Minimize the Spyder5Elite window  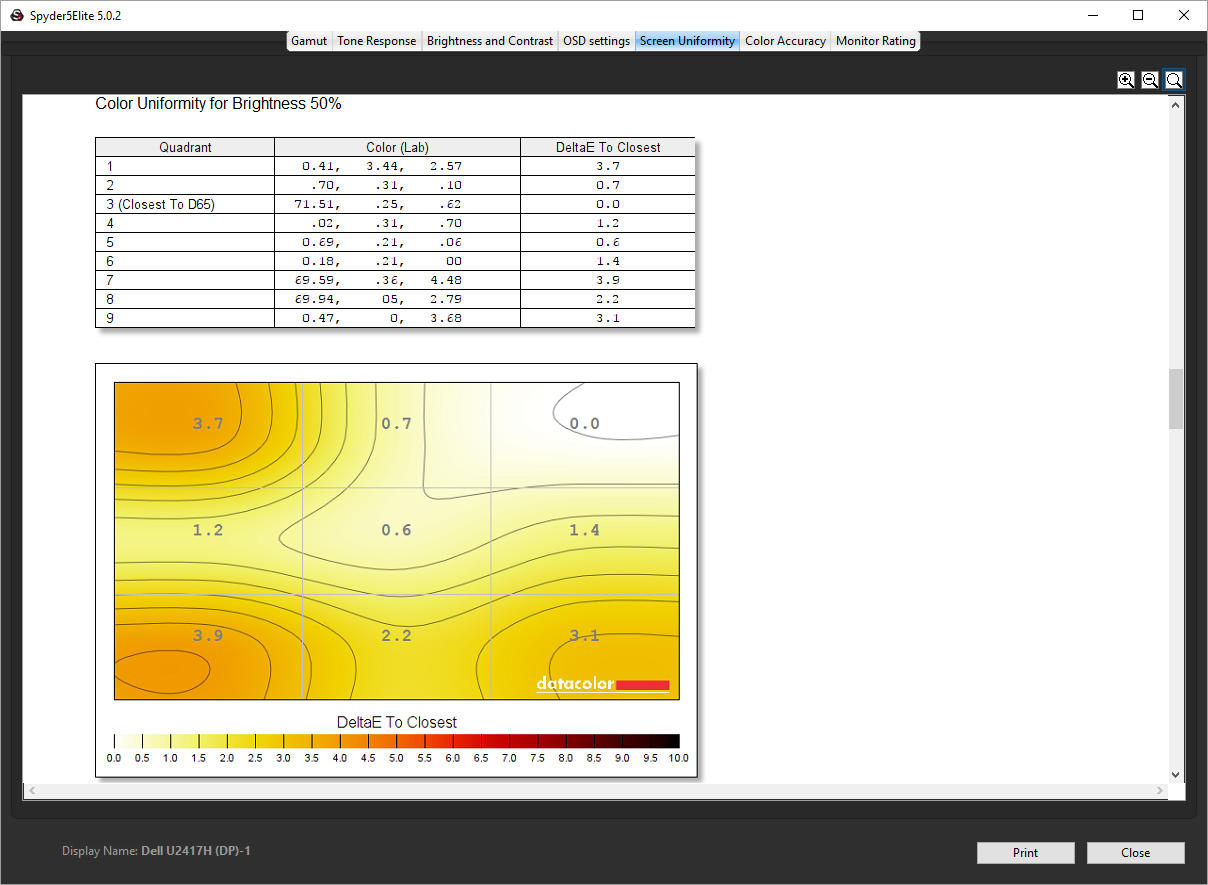pos(1092,15)
